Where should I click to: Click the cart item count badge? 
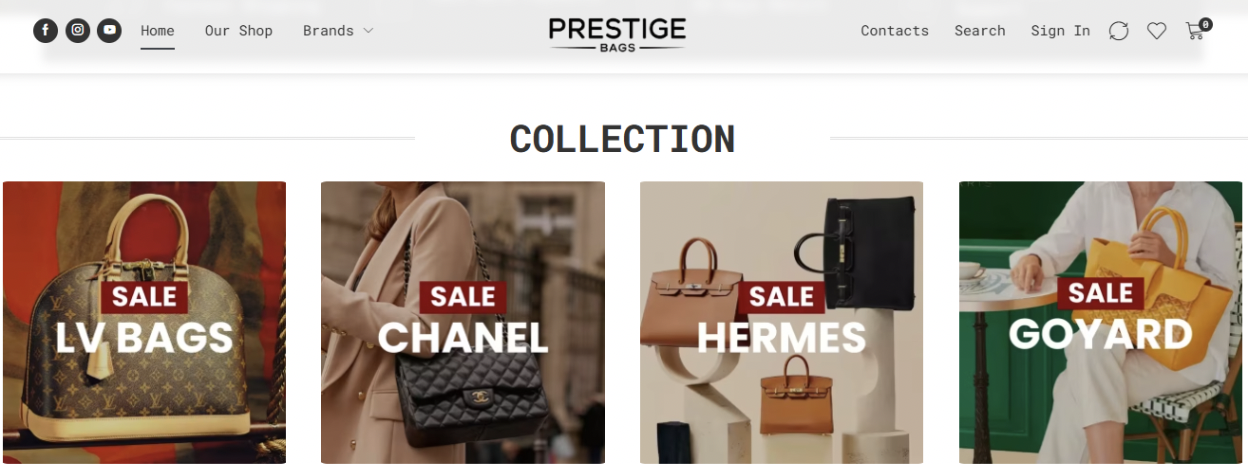pyautogui.click(x=1206, y=24)
